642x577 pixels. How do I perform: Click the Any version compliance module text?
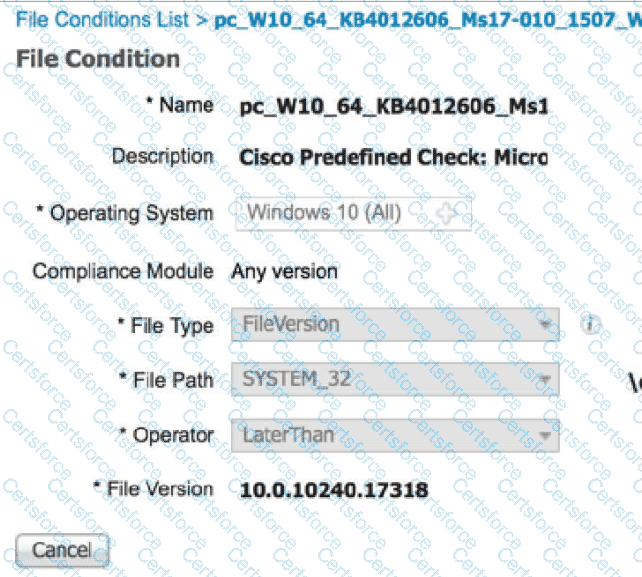[285, 271]
